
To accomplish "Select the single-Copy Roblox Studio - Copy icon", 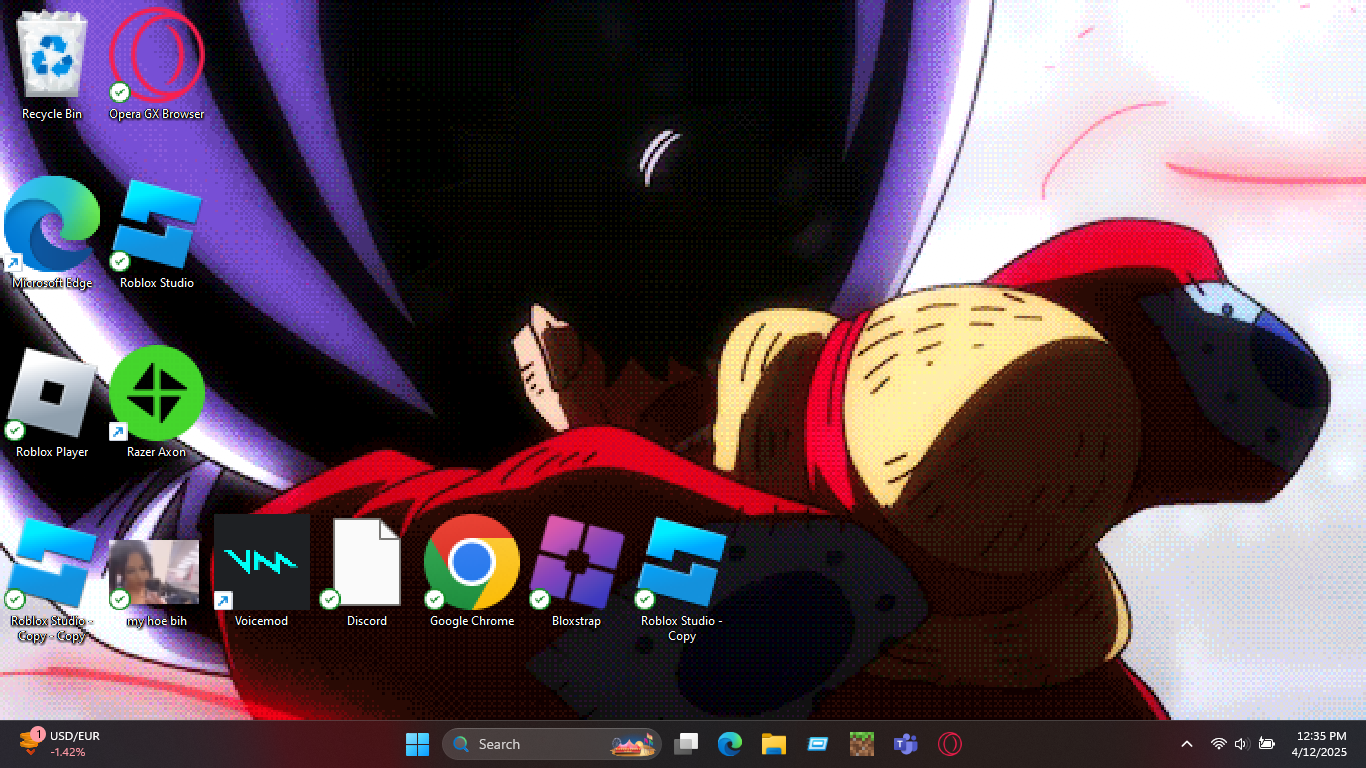I will [682, 580].
